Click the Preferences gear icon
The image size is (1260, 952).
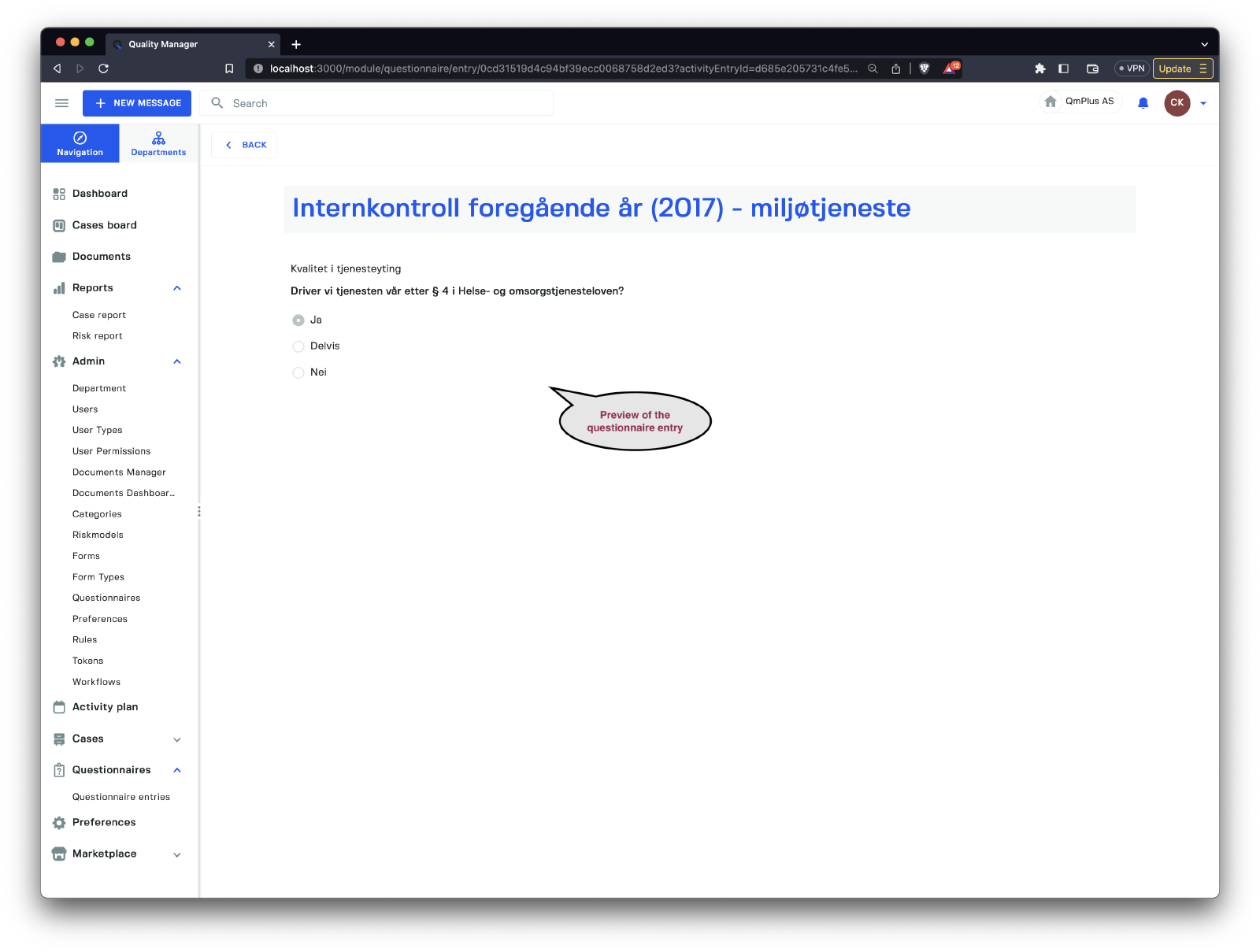[59, 823]
